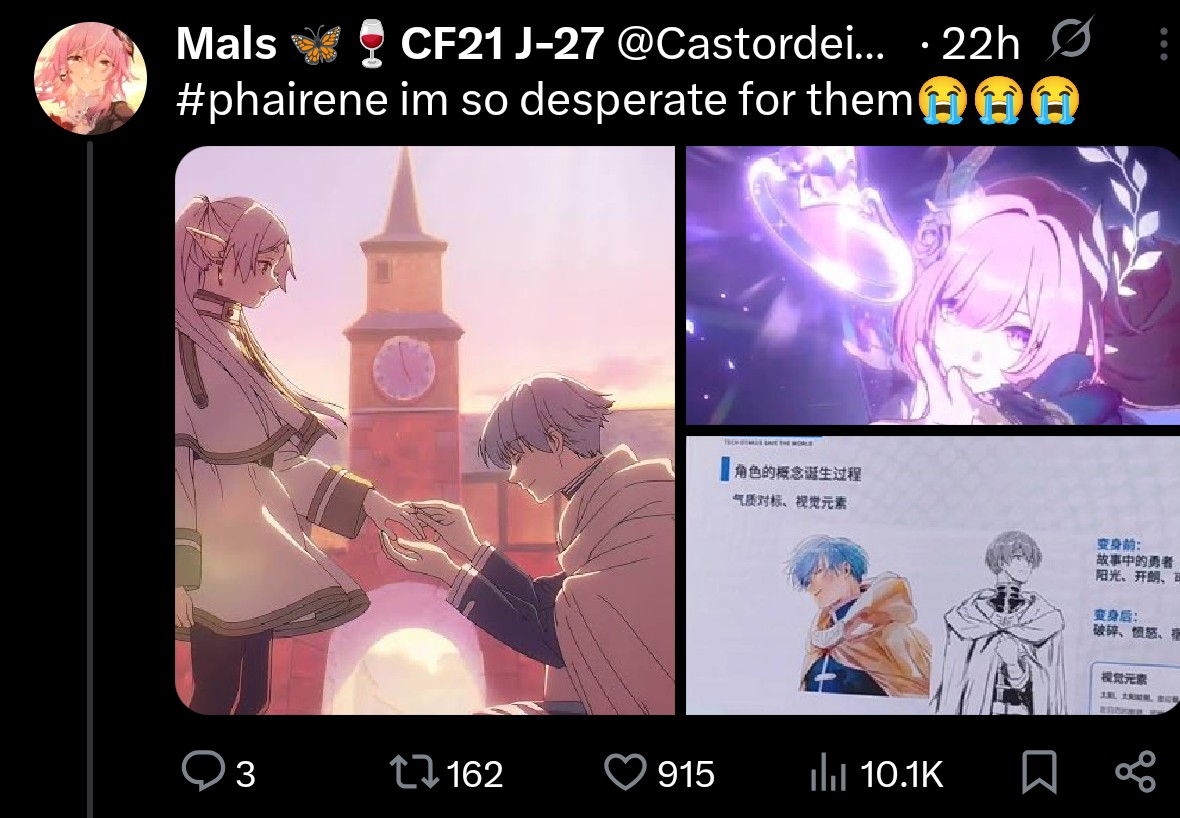Click the 10.1K views count
This screenshot has height=818, width=1180.
(901, 774)
